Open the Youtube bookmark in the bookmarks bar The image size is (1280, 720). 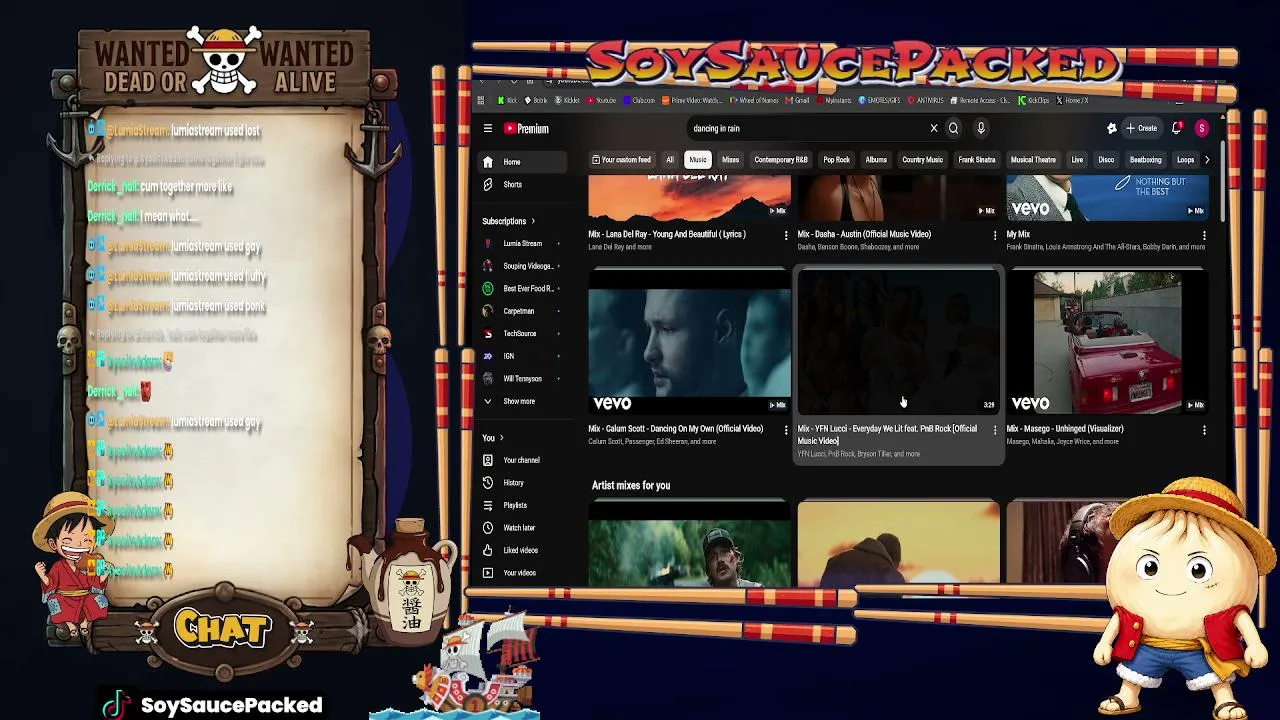[601, 100]
